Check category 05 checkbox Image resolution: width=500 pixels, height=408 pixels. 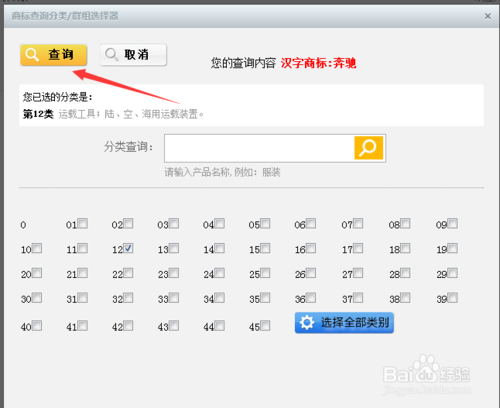click(265, 223)
